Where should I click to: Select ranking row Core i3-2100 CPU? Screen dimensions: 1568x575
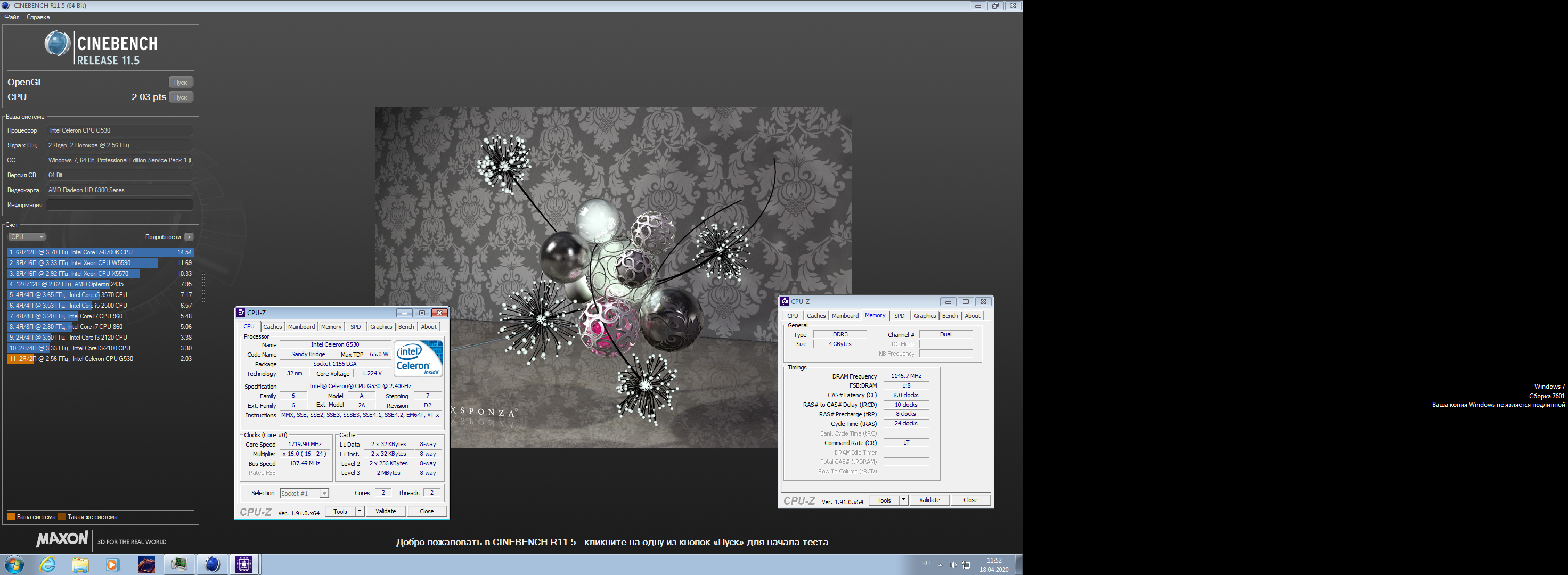click(x=101, y=348)
